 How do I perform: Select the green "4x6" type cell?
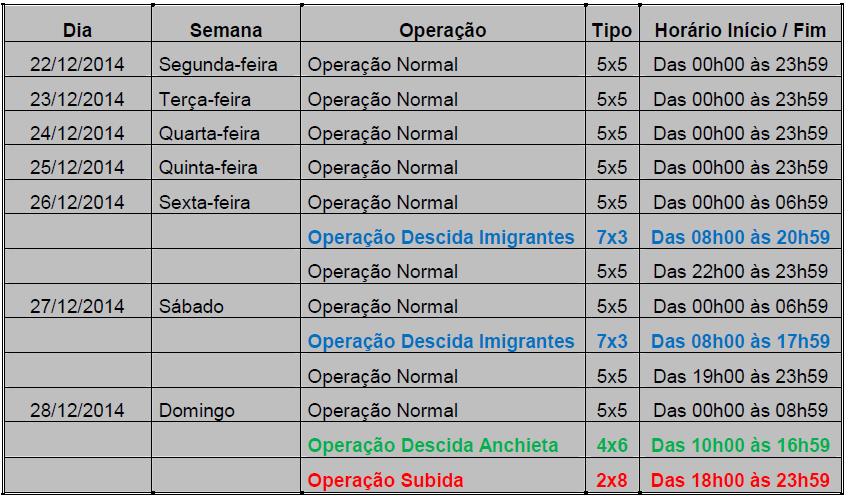tap(611, 445)
